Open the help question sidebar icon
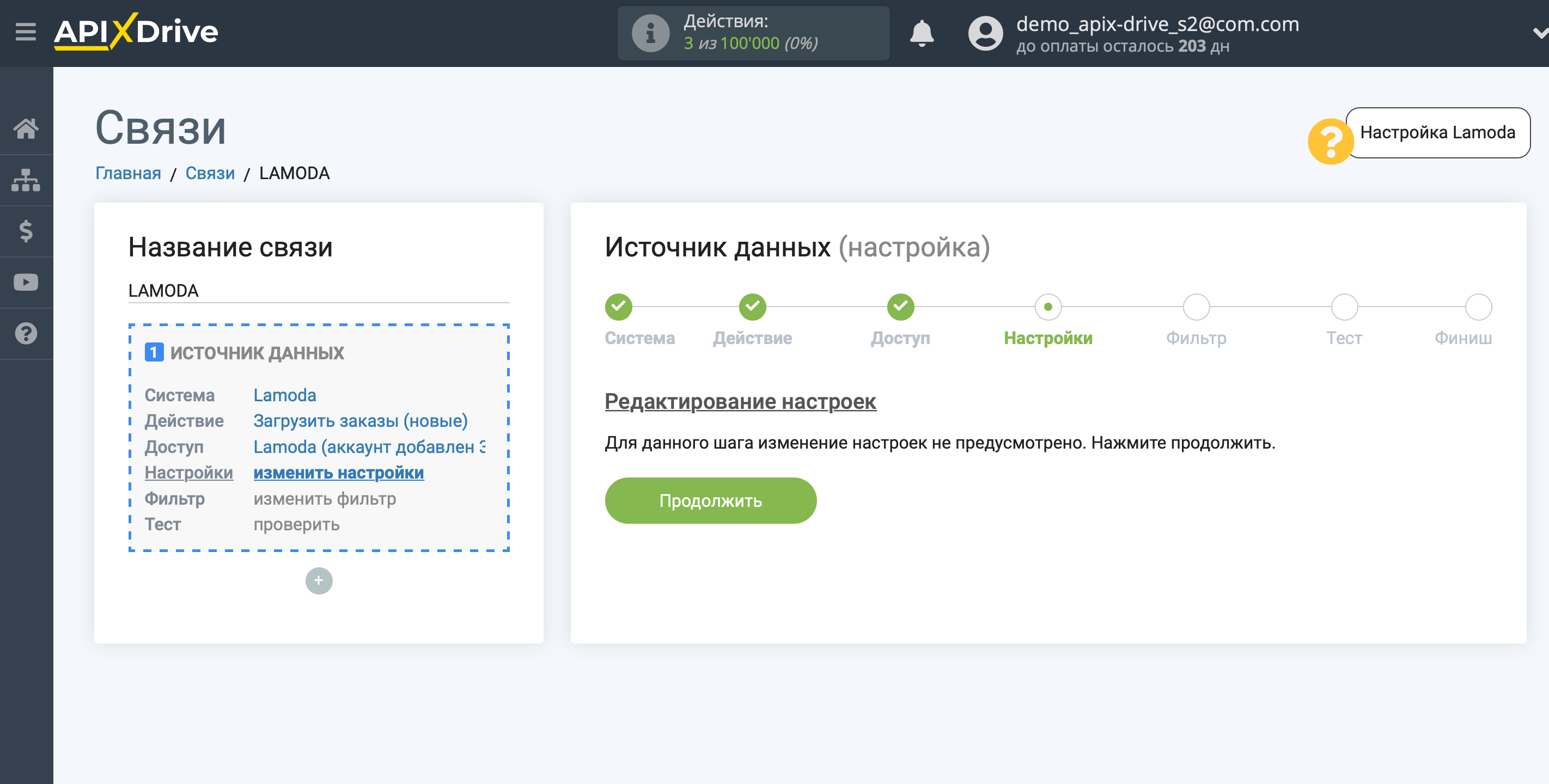The height and width of the screenshot is (784, 1549). (x=26, y=333)
